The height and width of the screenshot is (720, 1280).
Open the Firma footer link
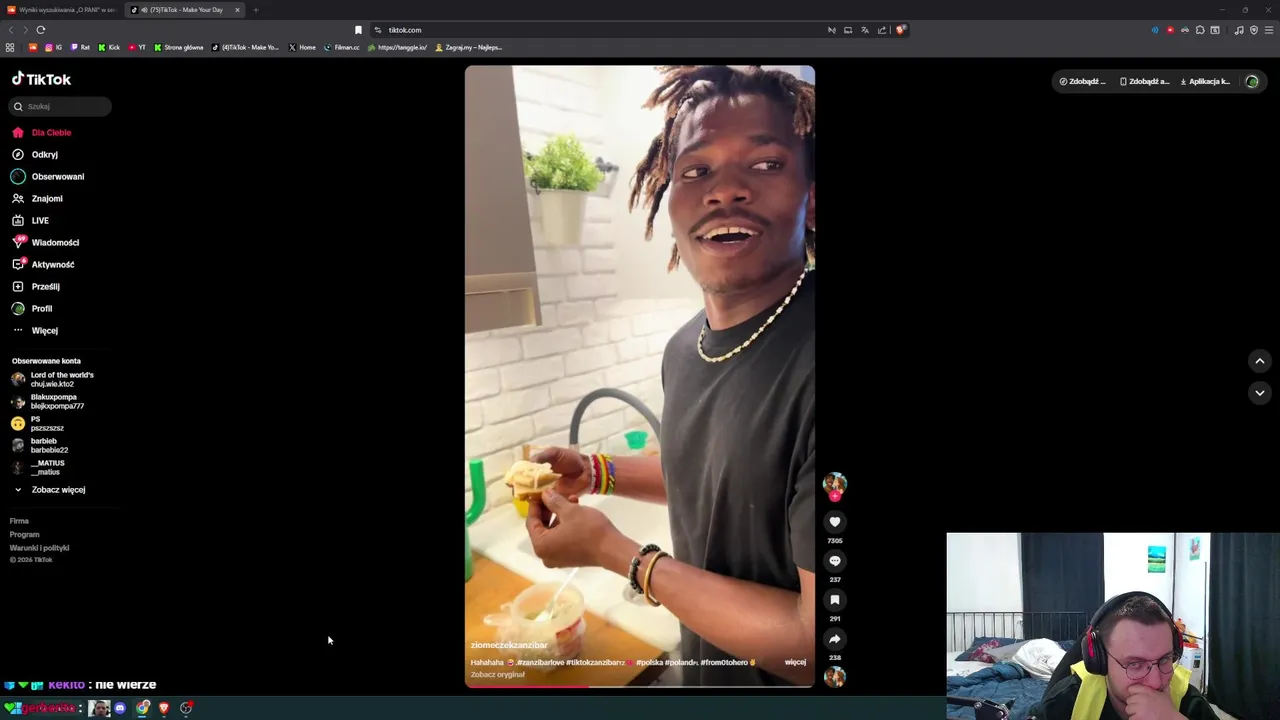(x=19, y=521)
